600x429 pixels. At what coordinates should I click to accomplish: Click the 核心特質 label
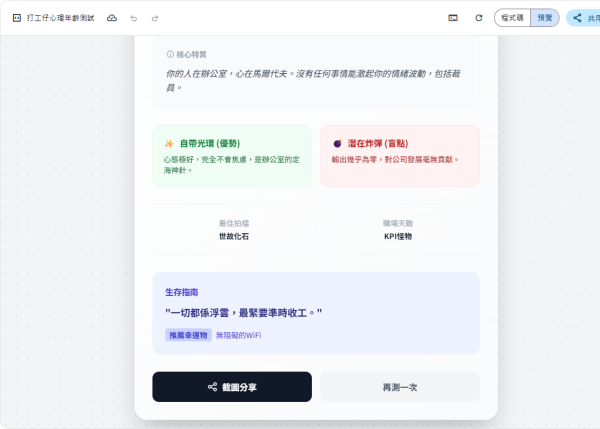(191, 54)
